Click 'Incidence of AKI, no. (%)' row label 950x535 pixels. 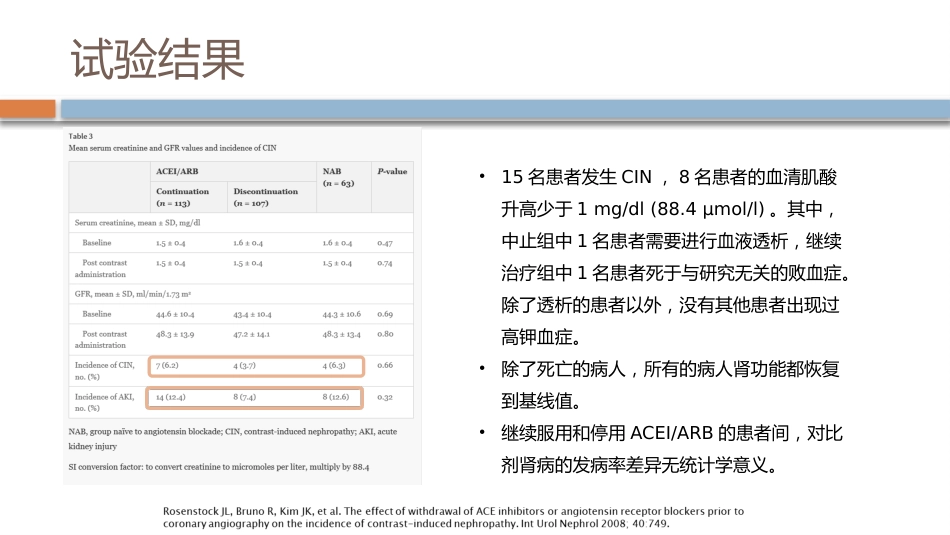pos(104,402)
